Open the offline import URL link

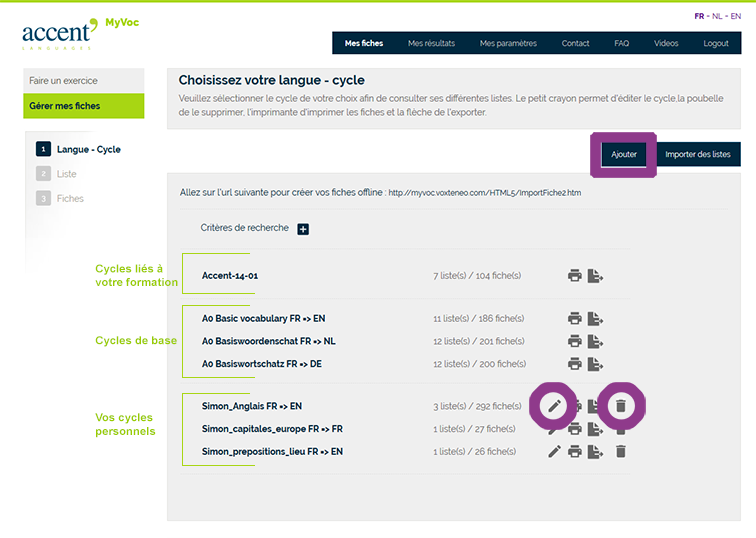tap(485, 193)
